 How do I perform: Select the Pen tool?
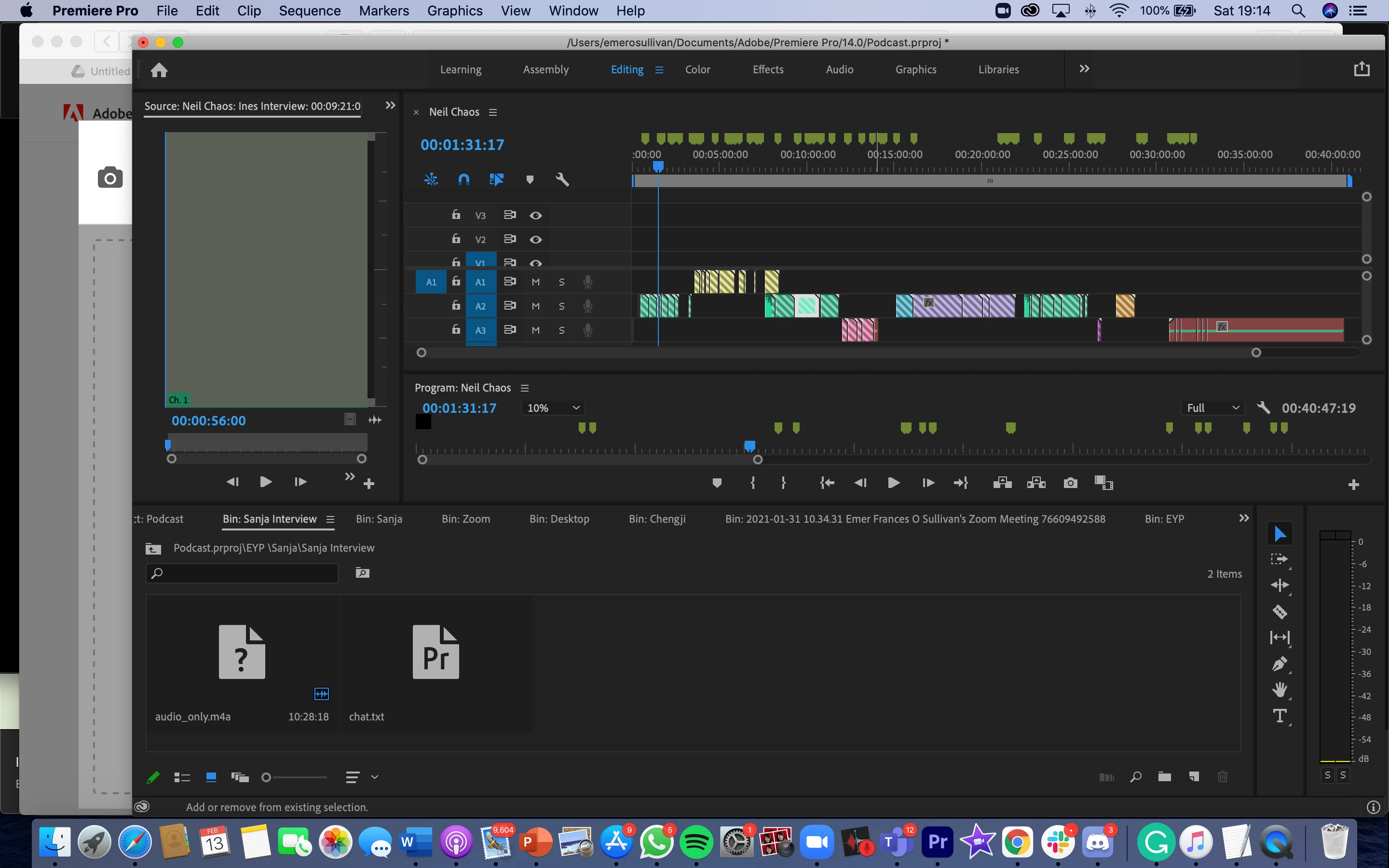coord(1280,664)
